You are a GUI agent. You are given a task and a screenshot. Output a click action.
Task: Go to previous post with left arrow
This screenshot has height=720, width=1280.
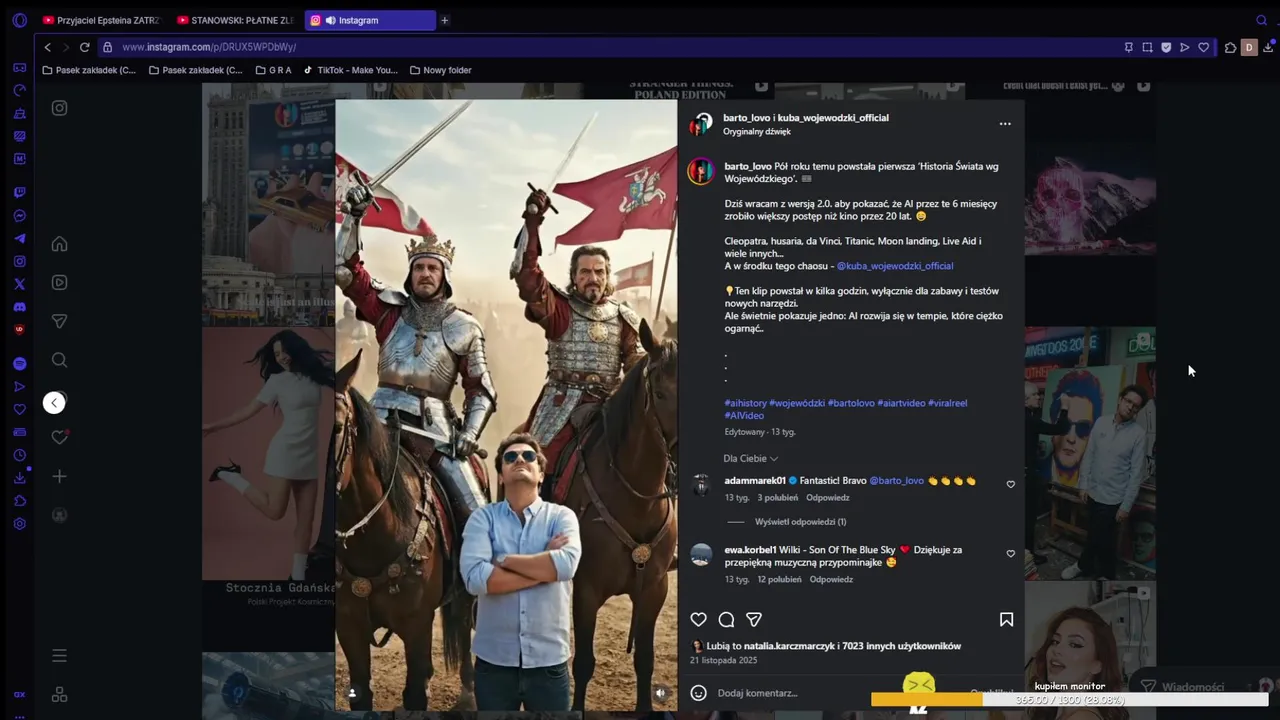click(x=54, y=402)
